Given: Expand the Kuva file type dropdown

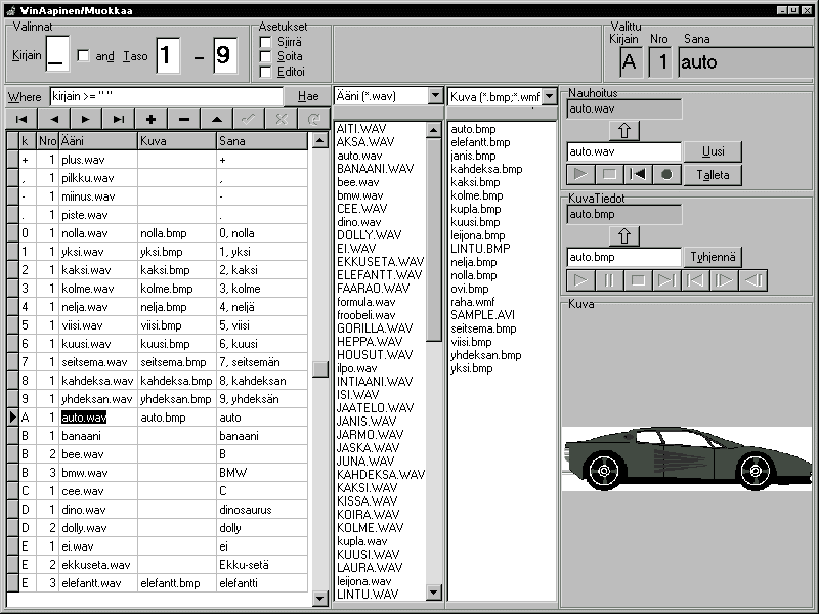Looking at the screenshot, I should (x=549, y=96).
